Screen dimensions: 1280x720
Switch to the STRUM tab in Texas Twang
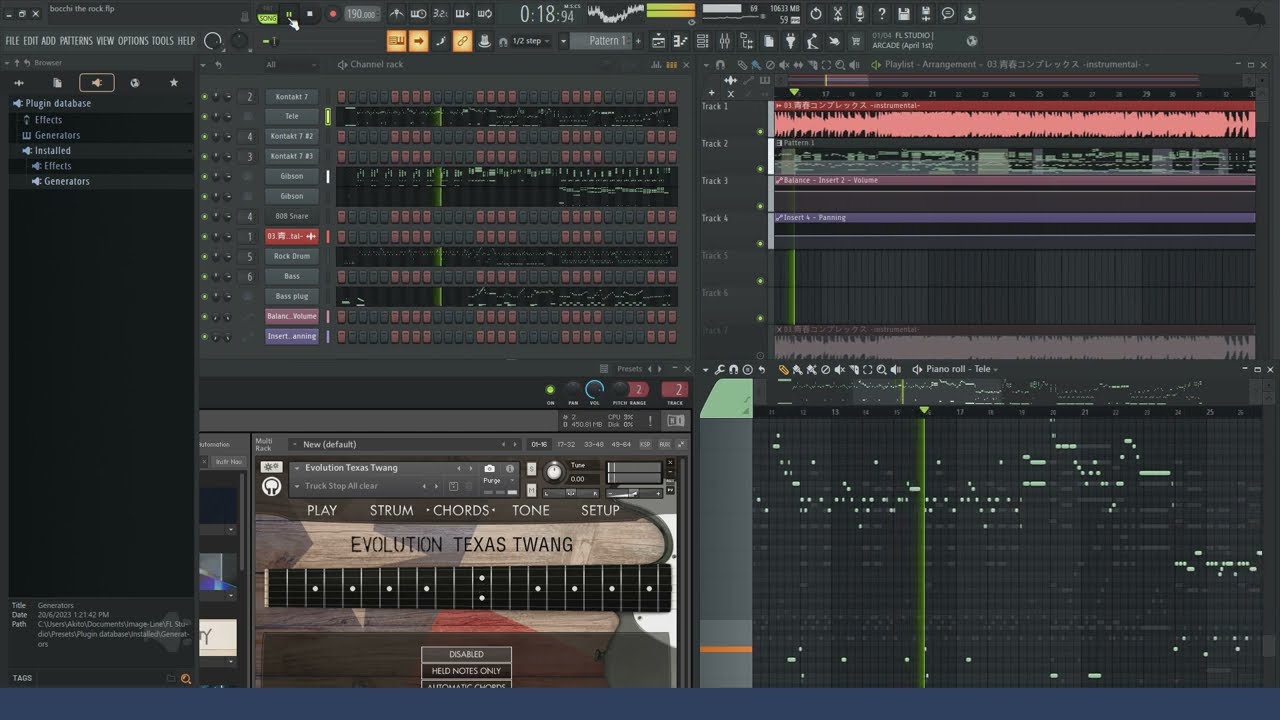click(x=391, y=510)
